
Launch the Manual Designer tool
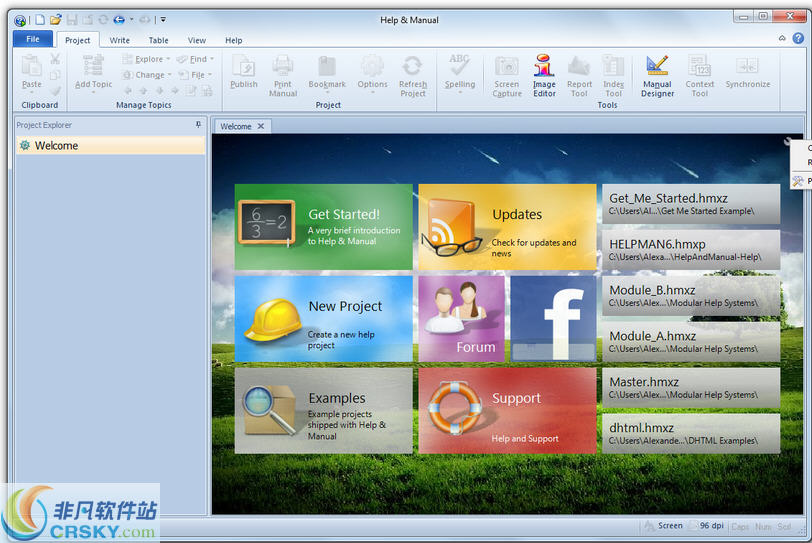pos(657,75)
